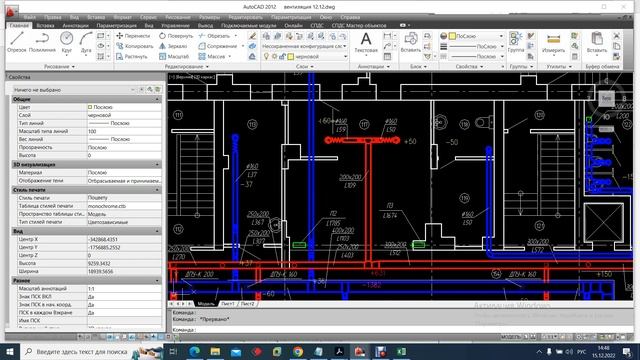Click the linear dimension icon in Аннотации
This screenshot has width=640, height=360.
[x=387, y=36]
